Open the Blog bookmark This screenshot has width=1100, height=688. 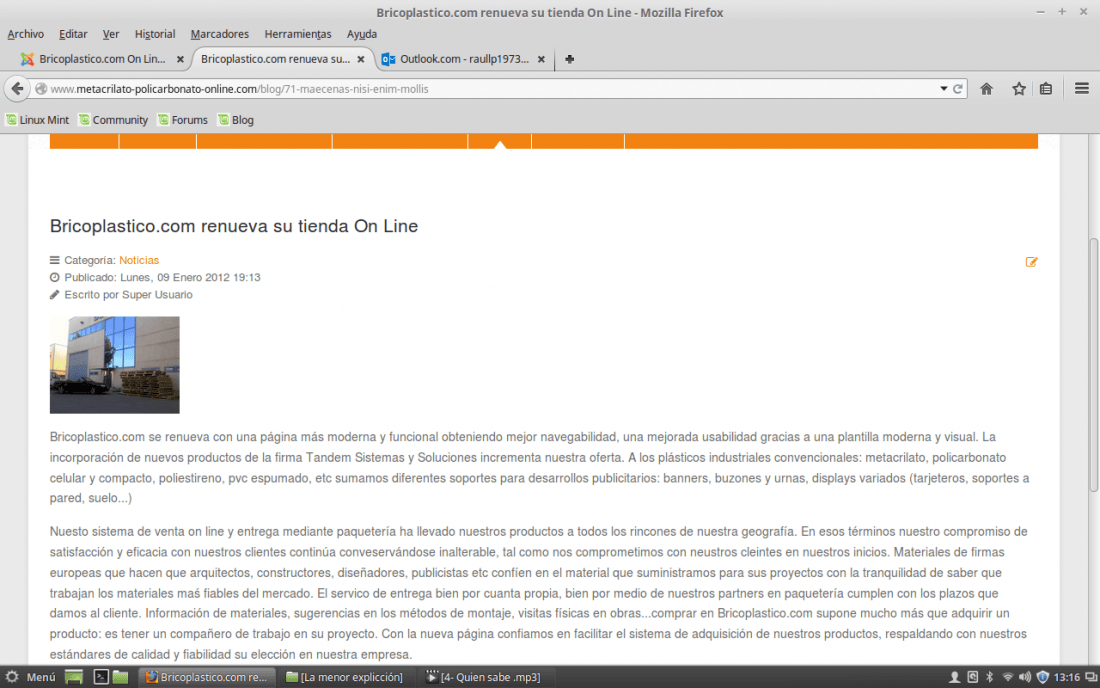point(236,120)
